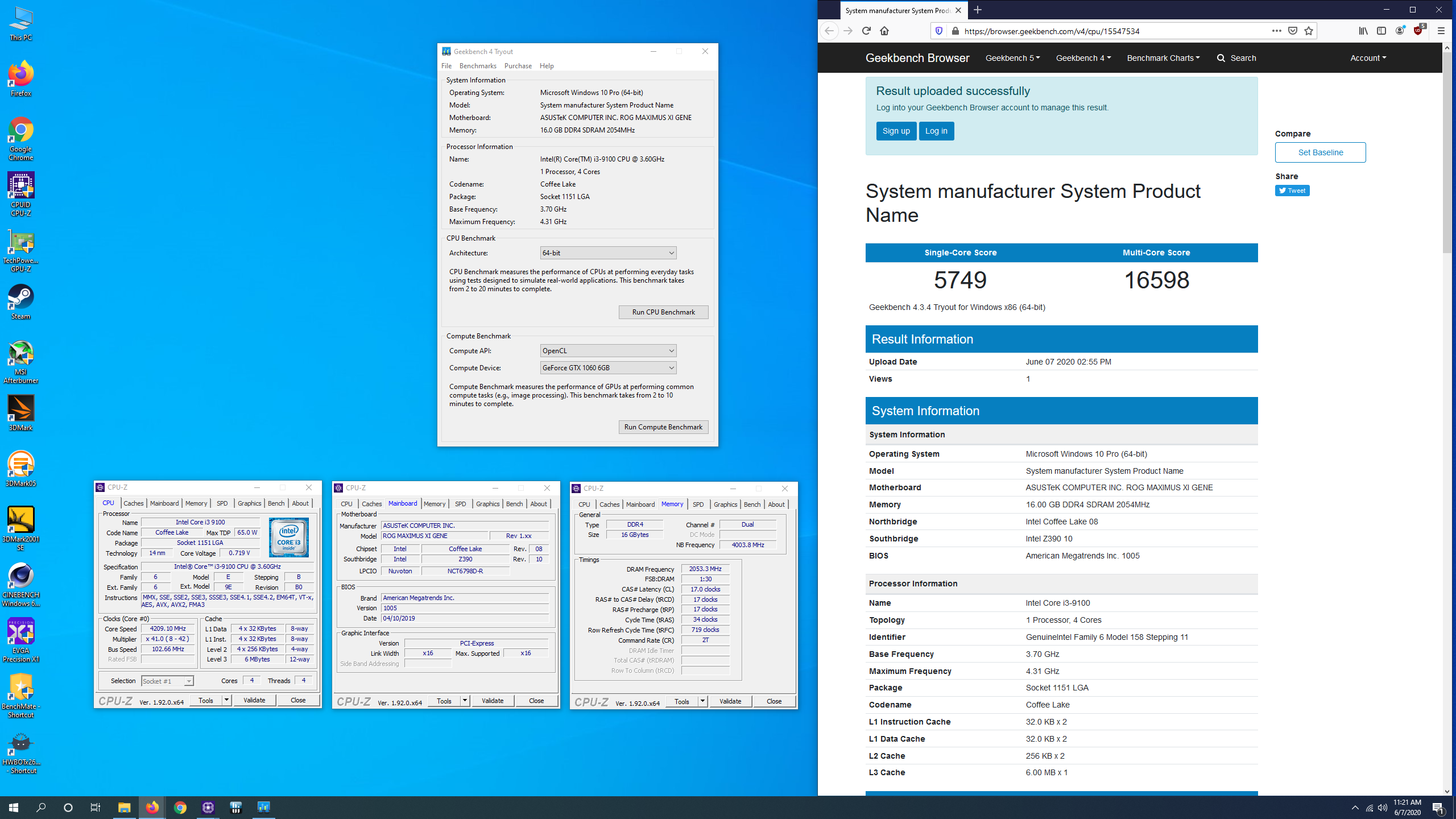Click Search in Geekbench navbar

click(1236, 58)
